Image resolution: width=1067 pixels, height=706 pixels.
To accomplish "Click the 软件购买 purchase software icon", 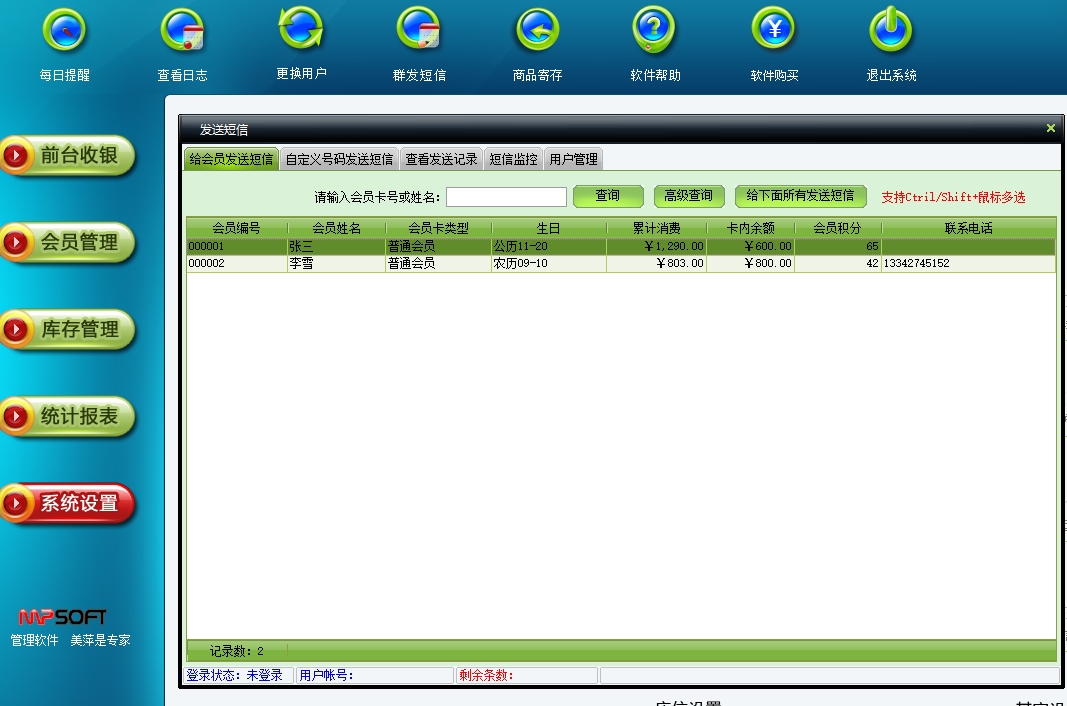I will [x=774, y=30].
